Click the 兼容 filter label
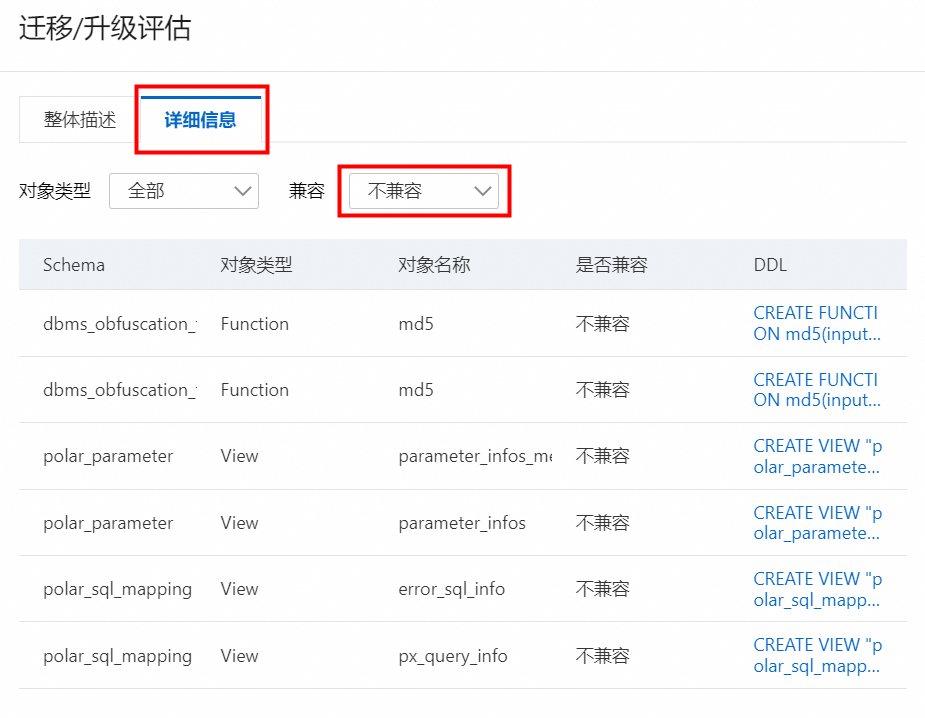The image size is (925, 718). (306, 191)
